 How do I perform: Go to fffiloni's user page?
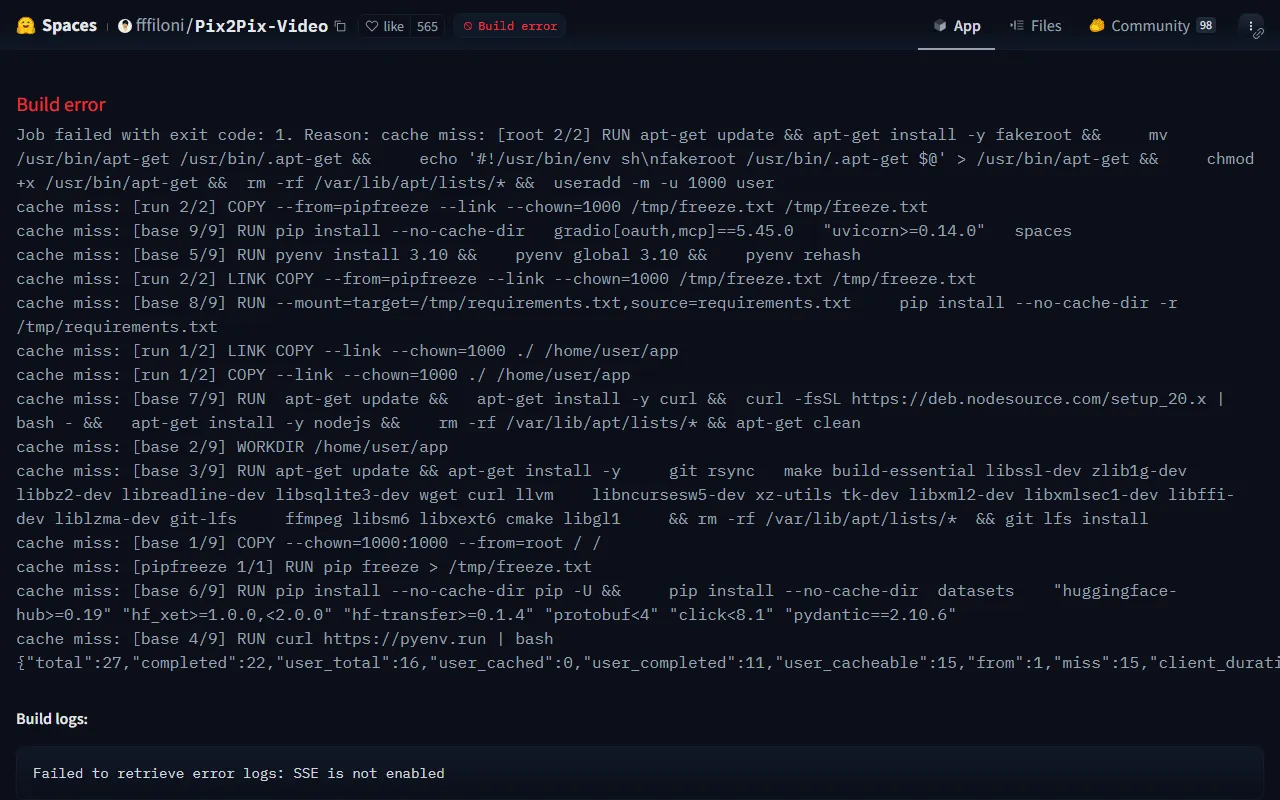tap(159, 26)
